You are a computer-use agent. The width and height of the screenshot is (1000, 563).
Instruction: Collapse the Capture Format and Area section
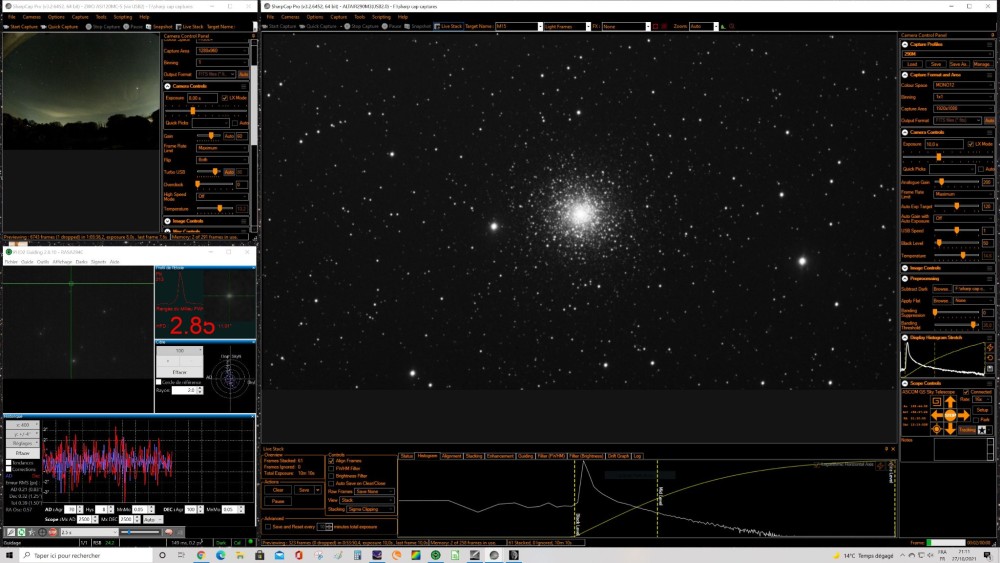point(905,75)
